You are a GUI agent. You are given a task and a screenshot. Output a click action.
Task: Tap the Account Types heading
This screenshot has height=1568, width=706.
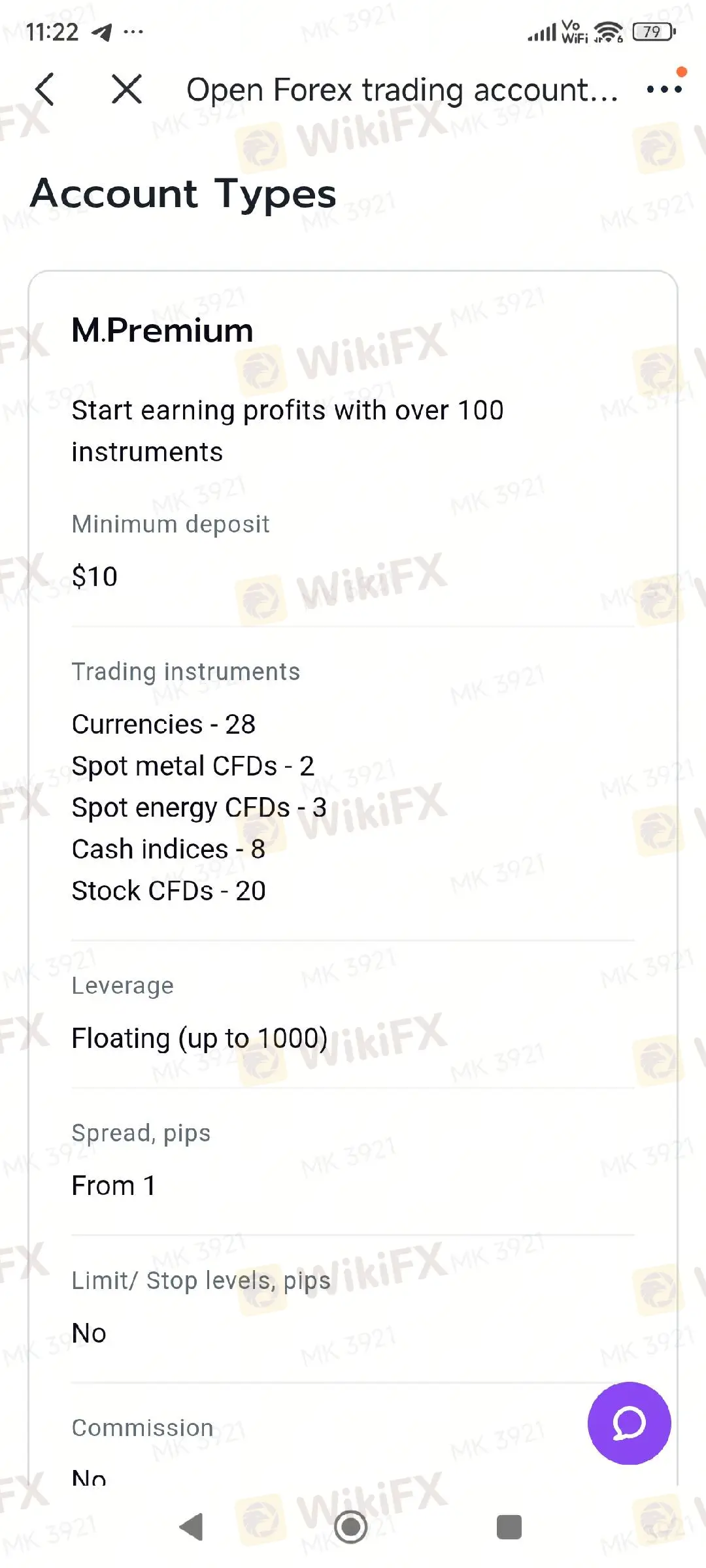(184, 193)
